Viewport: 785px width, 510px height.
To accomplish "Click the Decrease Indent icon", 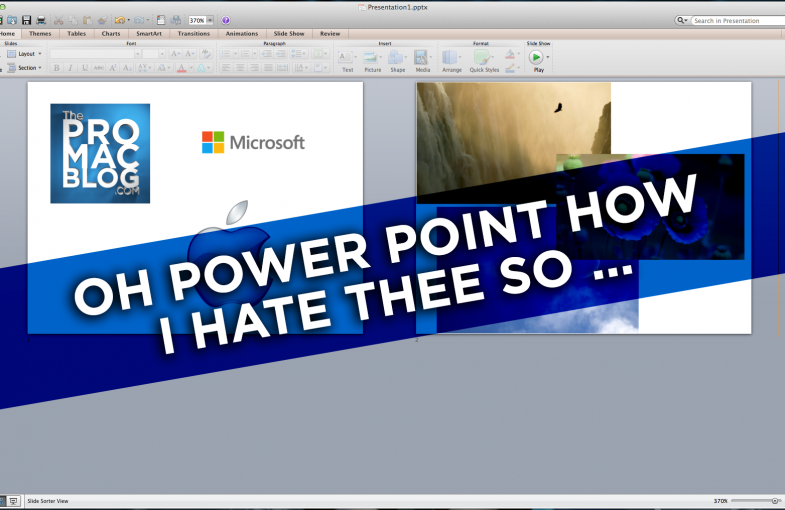I will tap(267, 54).
